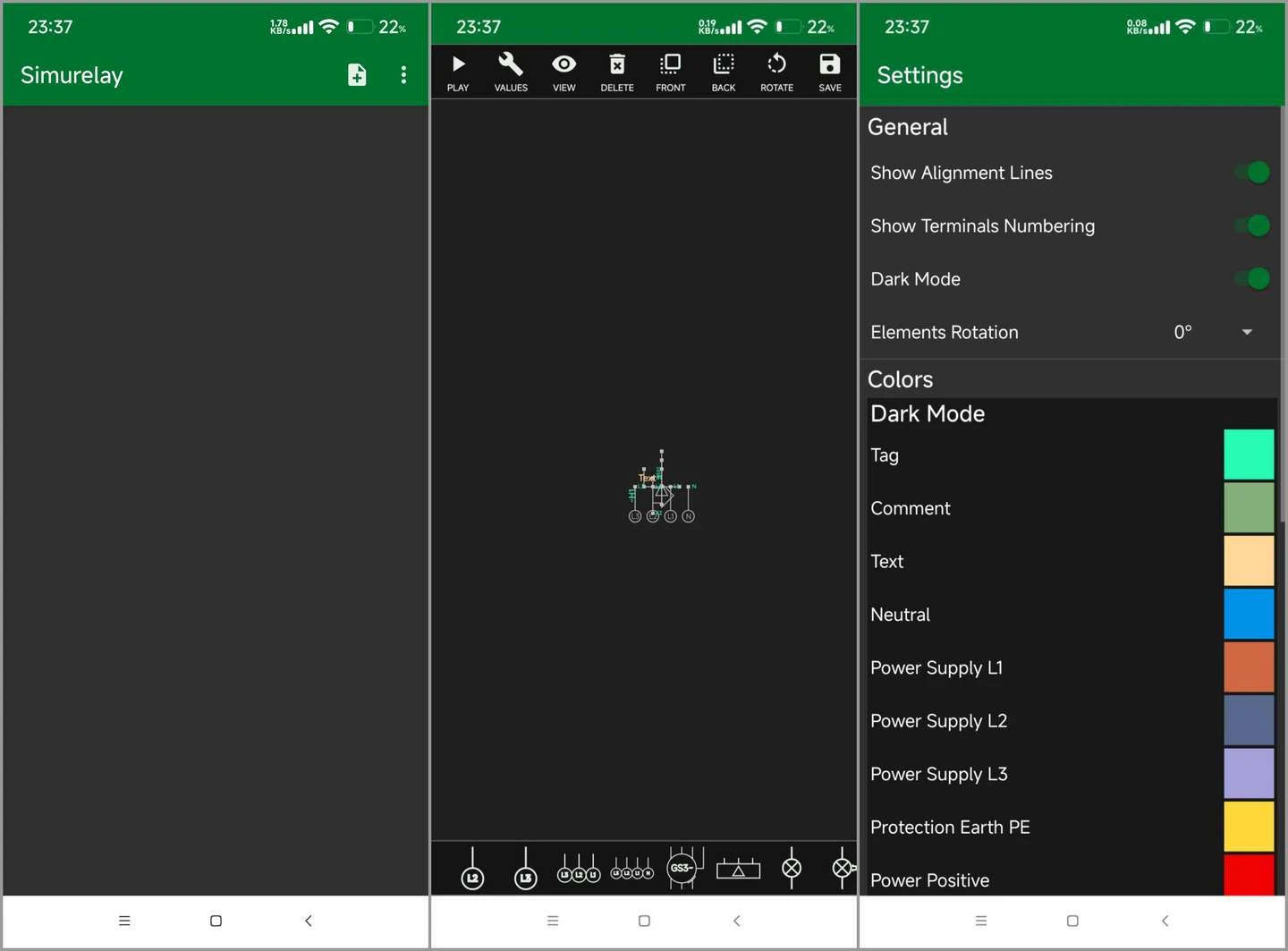Pick the GS3~ generator component

685,867
